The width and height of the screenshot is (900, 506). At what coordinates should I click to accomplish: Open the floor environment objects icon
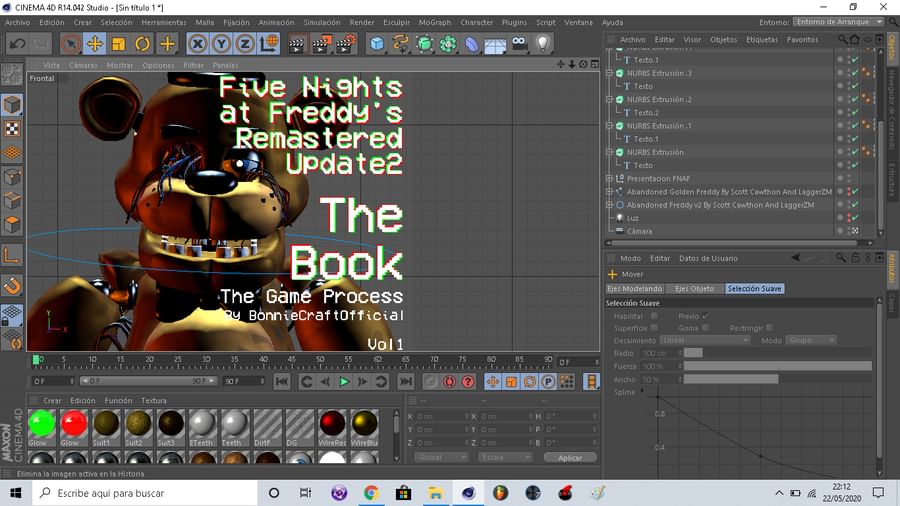coord(495,44)
